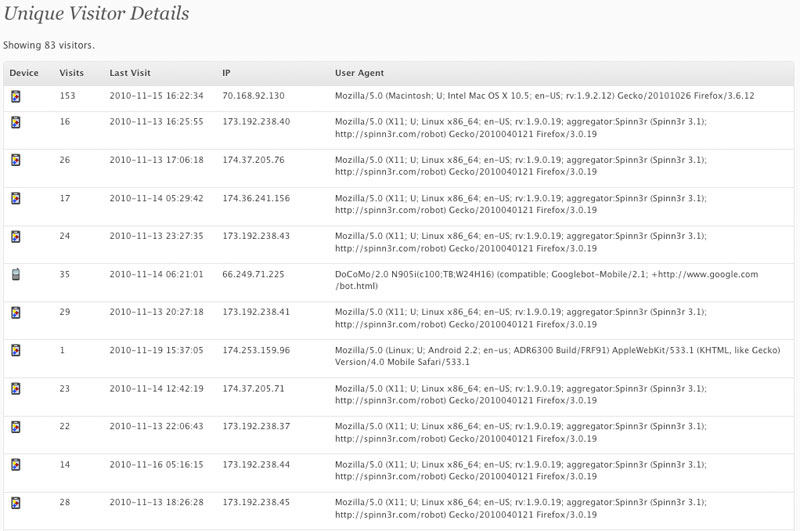The image size is (800, 531).
Task: Sort by the User Agent column header
Action: 359,73
